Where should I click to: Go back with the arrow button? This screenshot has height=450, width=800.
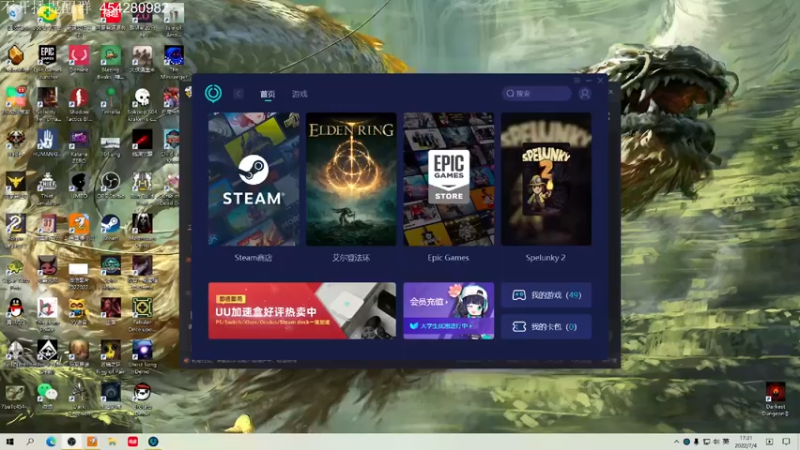238,94
